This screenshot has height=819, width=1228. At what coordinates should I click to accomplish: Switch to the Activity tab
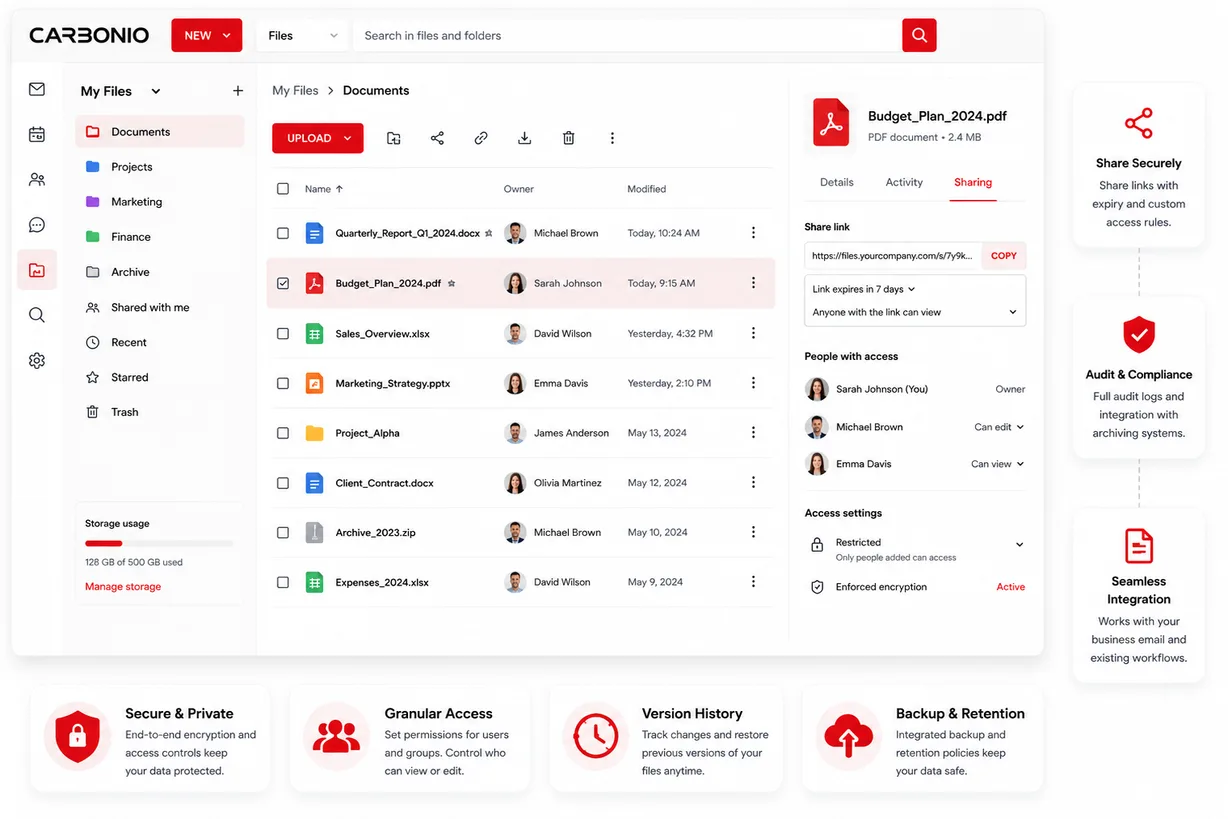pyautogui.click(x=904, y=182)
